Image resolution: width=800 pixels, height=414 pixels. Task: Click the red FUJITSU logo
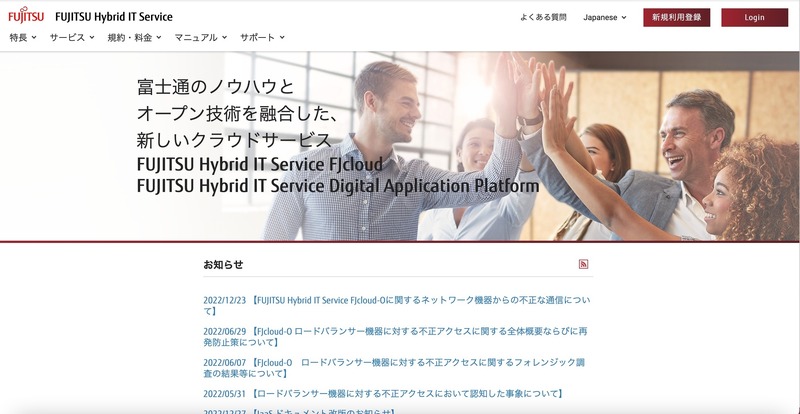[26, 17]
